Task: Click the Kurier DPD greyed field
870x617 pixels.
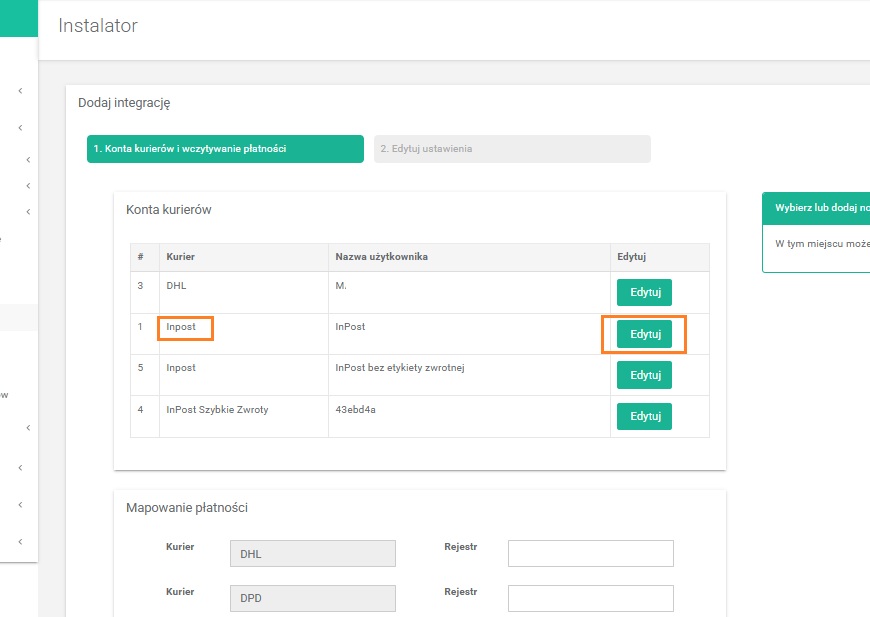Action: [312, 598]
